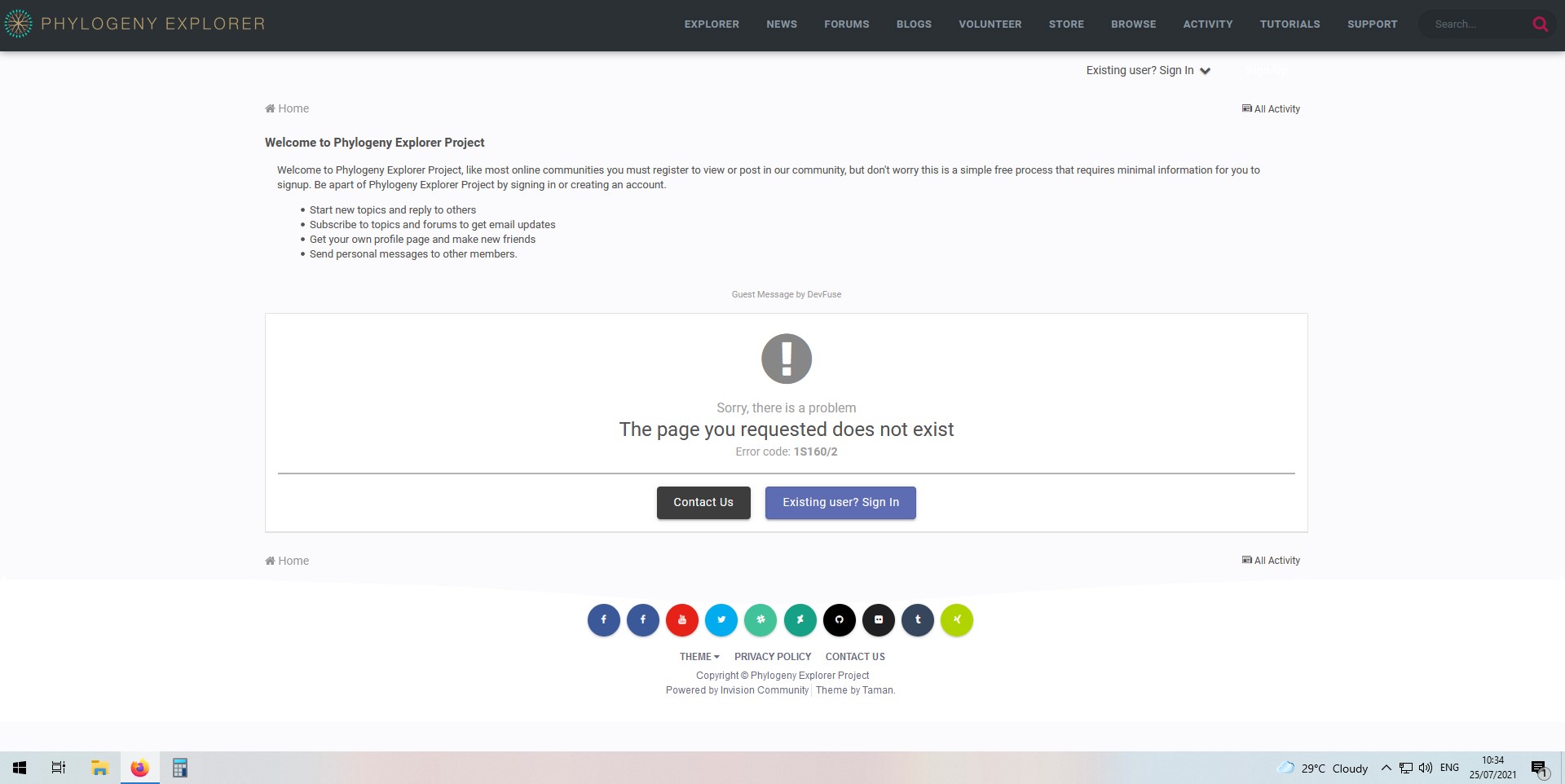Click the Home breadcrumb below the error box
The image size is (1565, 784).
[287, 561]
